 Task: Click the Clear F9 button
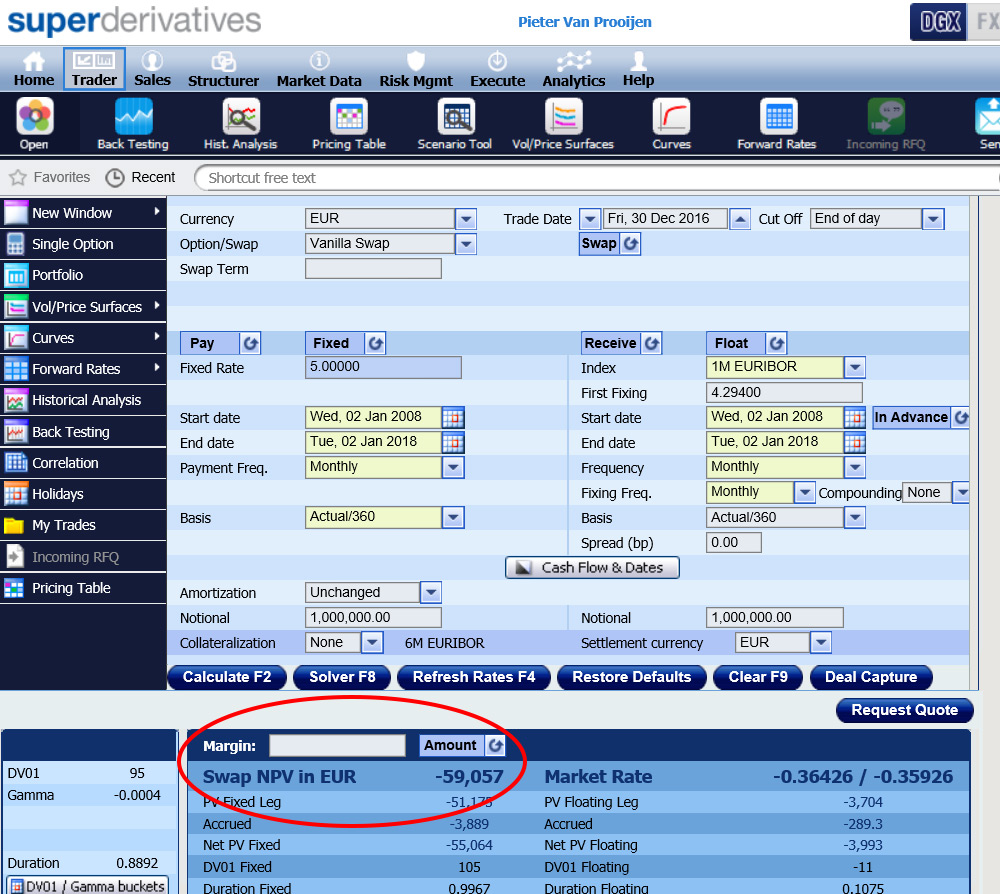[758, 677]
